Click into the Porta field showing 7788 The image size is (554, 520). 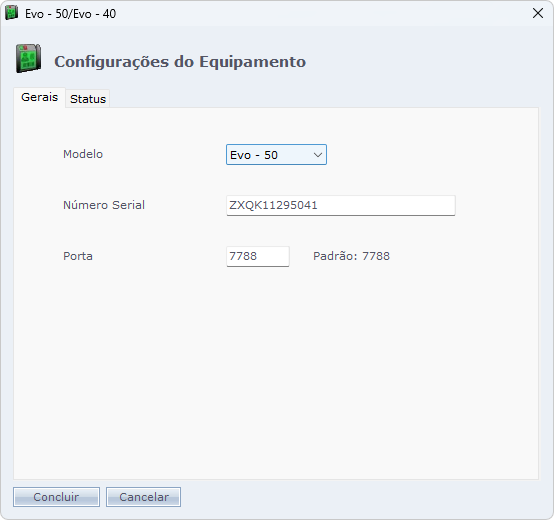pyautogui.click(x=258, y=256)
